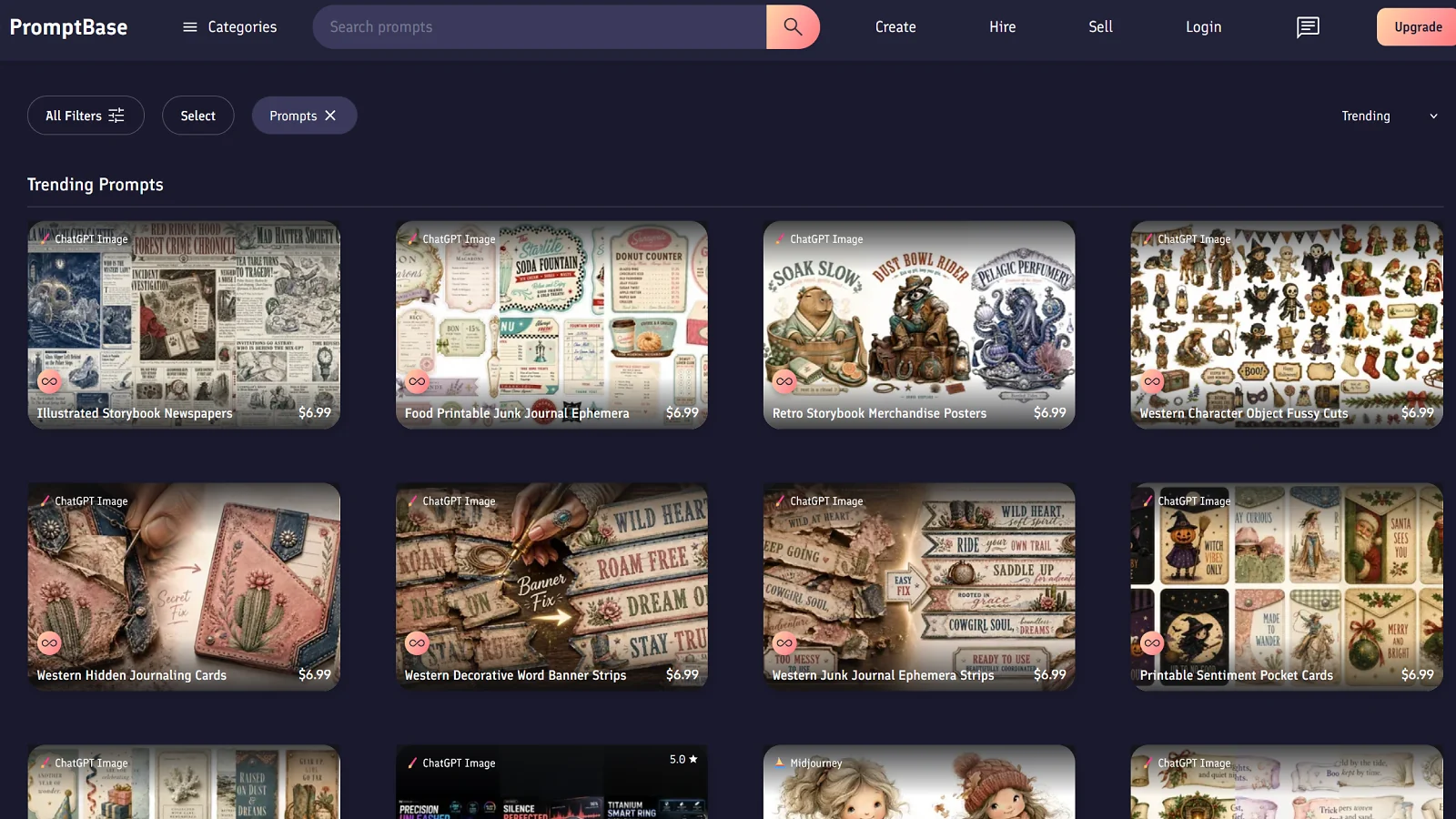The image size is (1456, 819).
Task: Click ChatGPT Image tag on Food Printable Junk Journal
Action: (x=452, y=239)
